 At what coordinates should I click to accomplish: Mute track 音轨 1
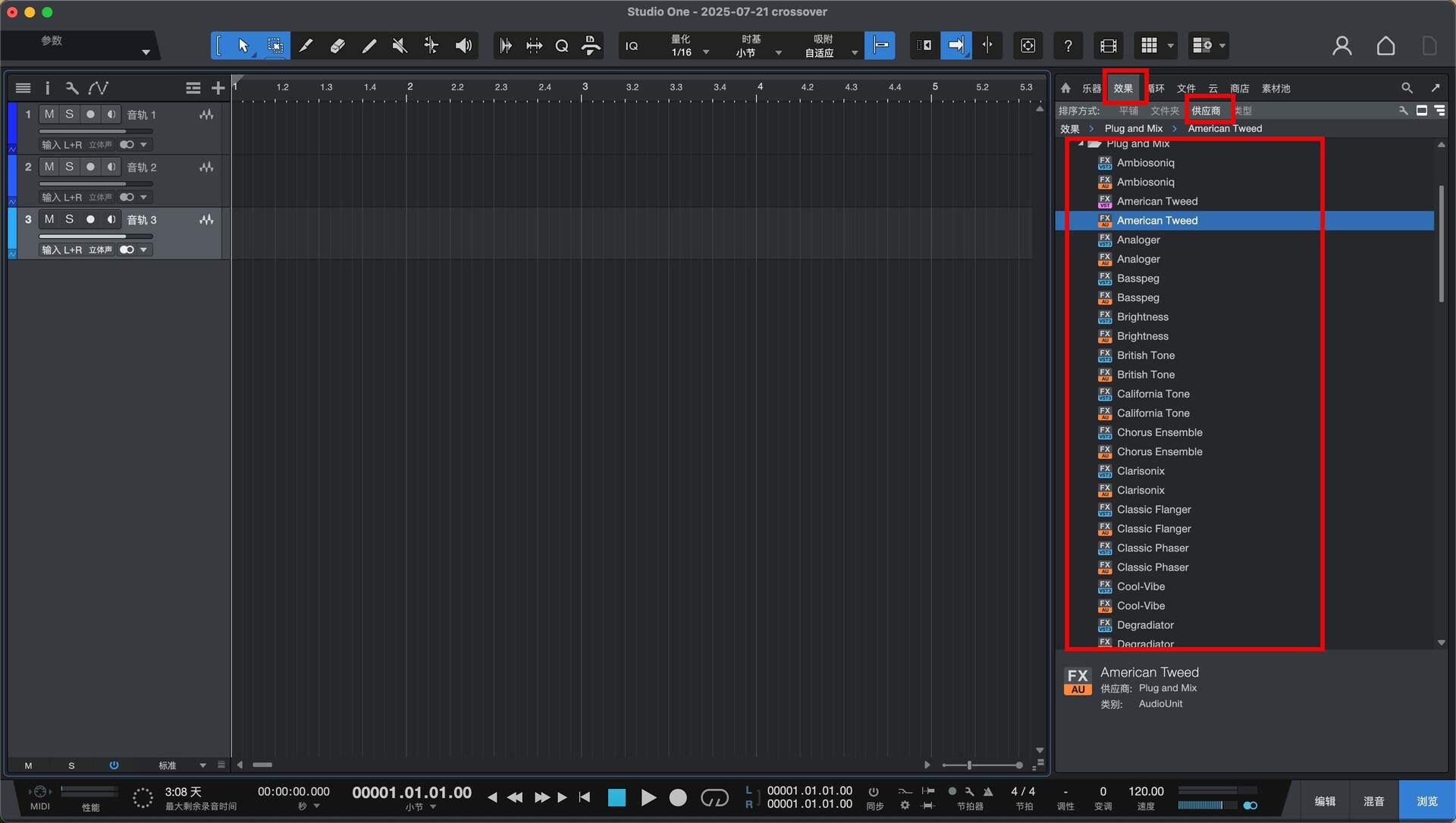49,114
